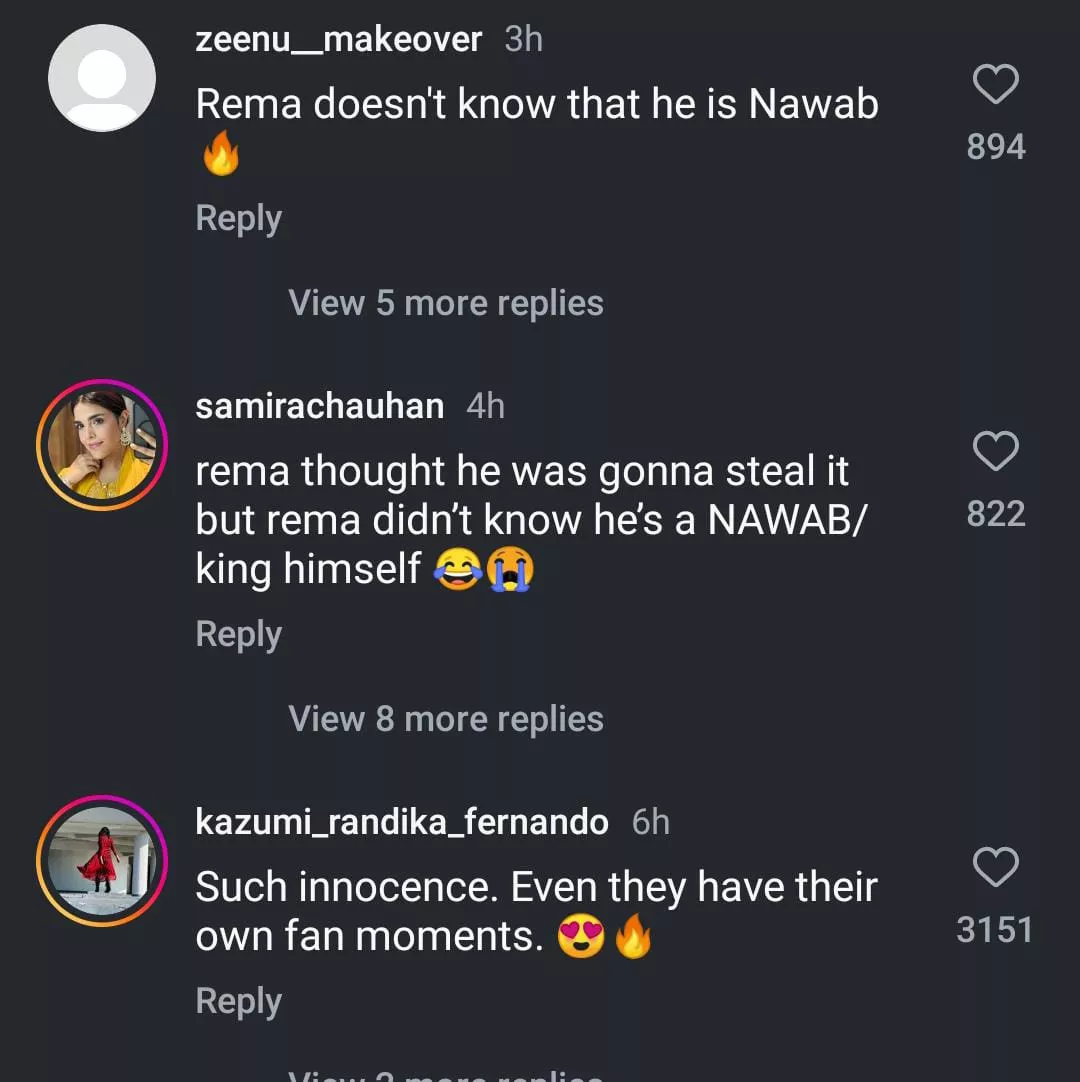1080x1082 pixels.
Task: Like samirachauhan's comment with the heart
Action: tap(995, 452)
